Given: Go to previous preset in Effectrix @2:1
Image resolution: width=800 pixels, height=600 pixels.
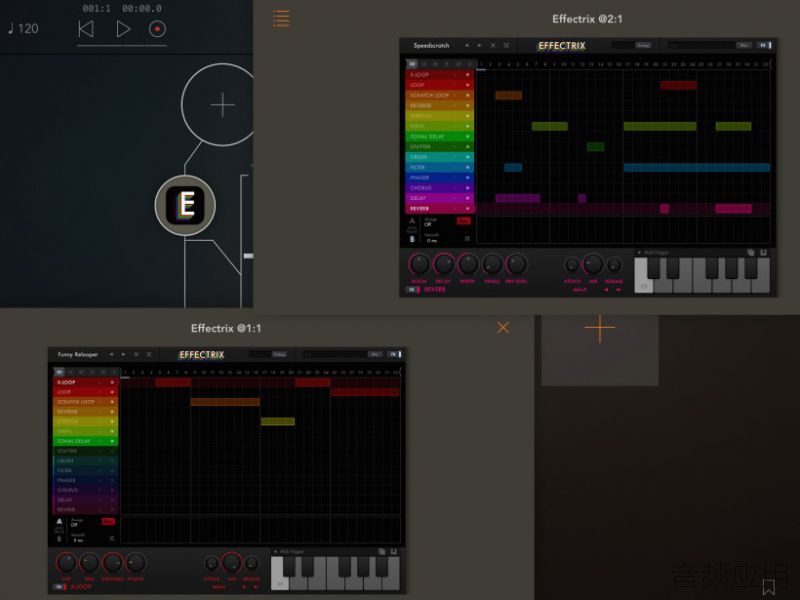Looking at the screenshot, I should pyautogui.click(x=467, y=45).
